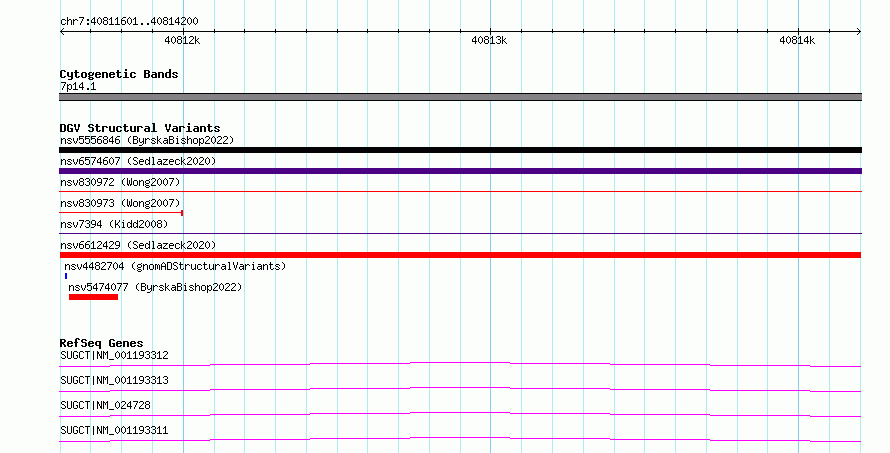Click the thick red nsv6612429 variant bar
This screenshot has height=453, width=890.
tap(460, 255)
